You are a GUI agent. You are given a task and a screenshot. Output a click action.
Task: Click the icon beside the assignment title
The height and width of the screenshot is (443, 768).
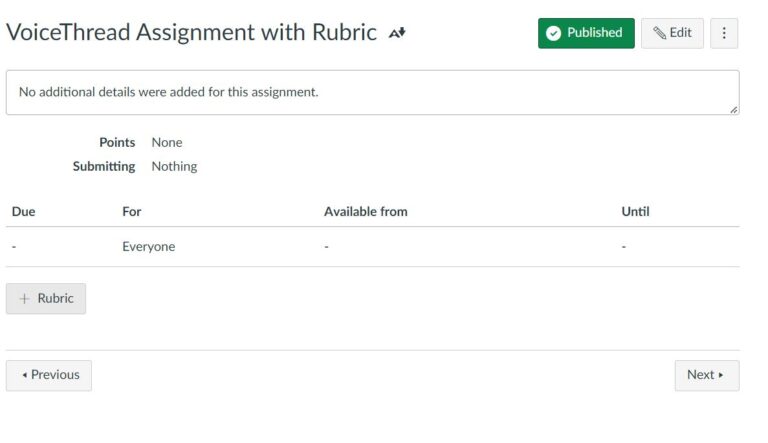[397, 33]
